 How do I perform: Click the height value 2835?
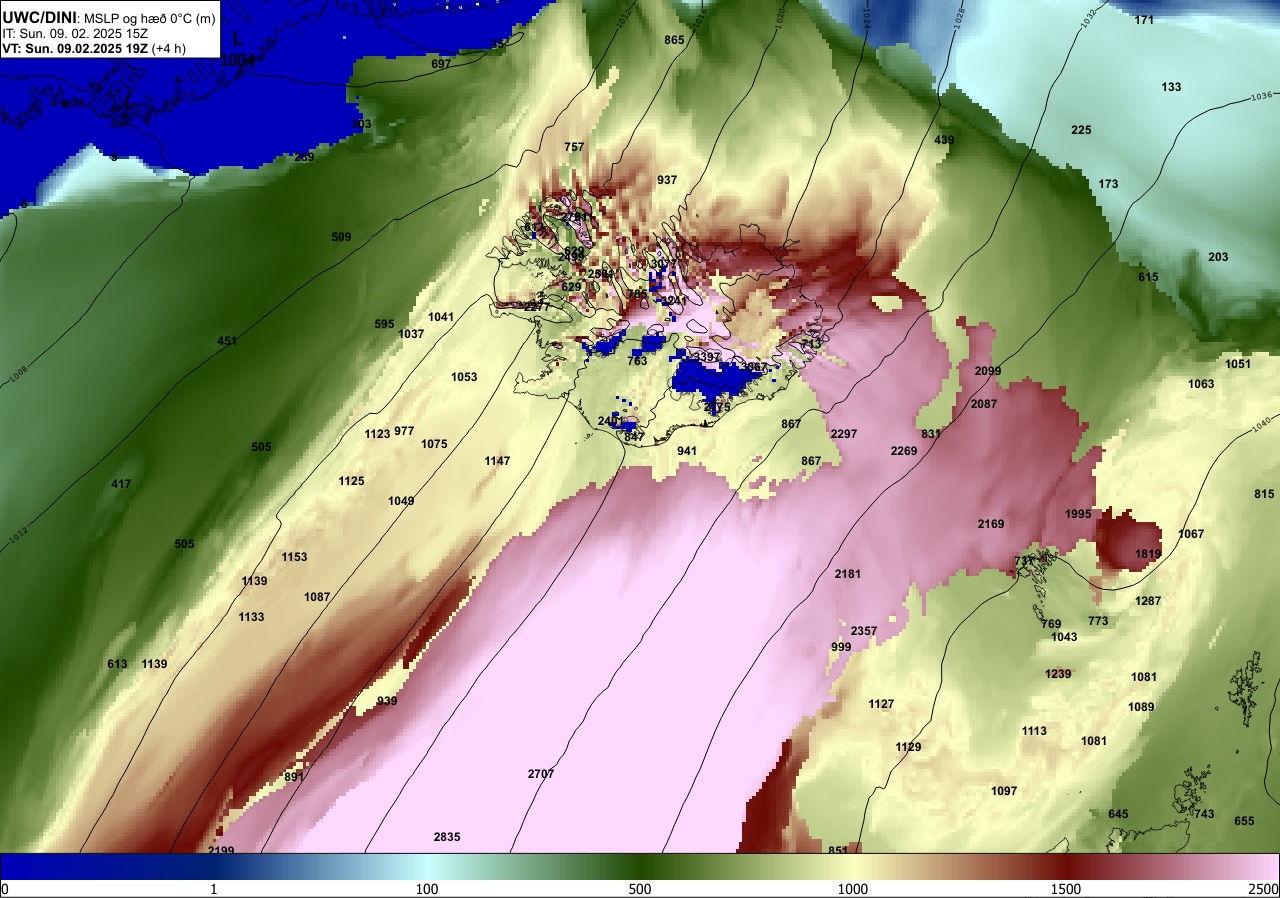click(x=447, y=837)
